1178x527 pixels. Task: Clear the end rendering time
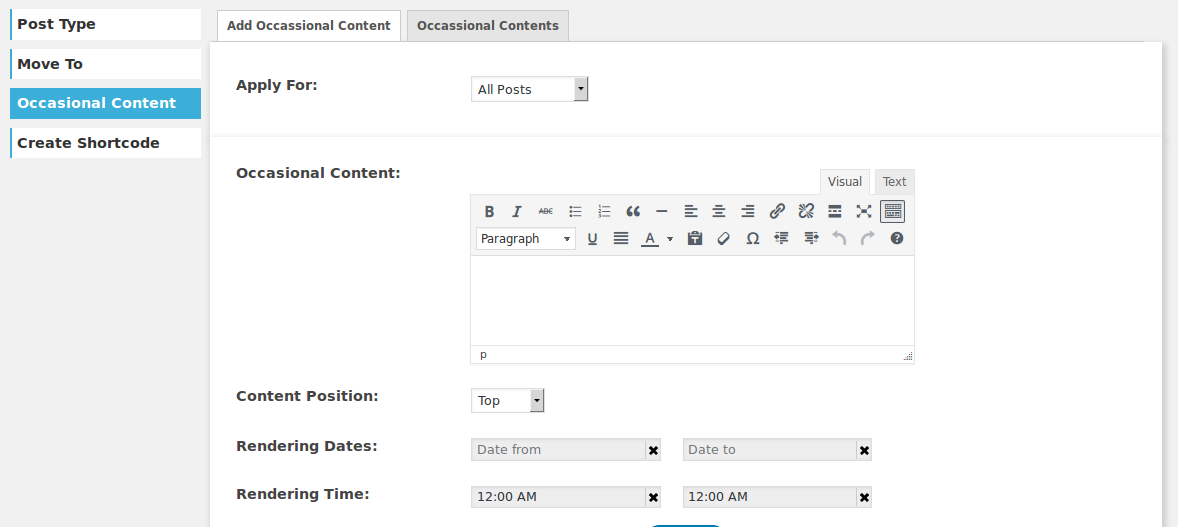[865, 498]
